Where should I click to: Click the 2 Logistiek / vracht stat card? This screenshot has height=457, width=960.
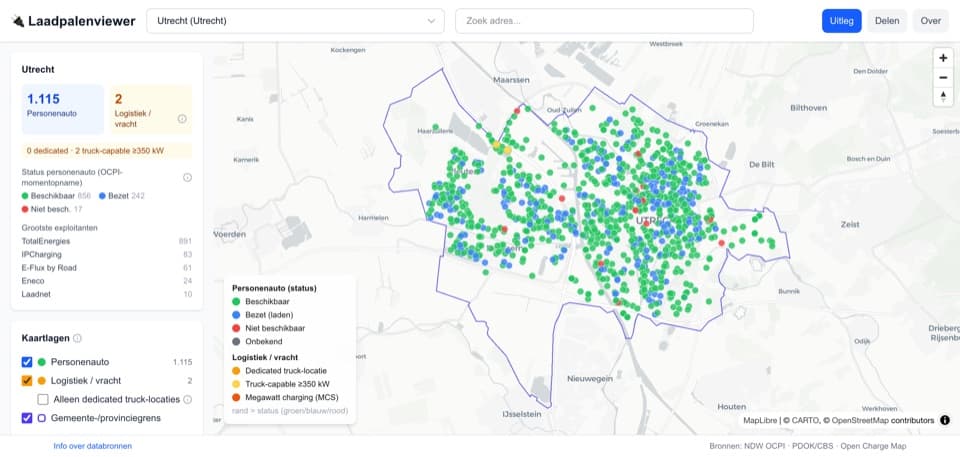click(x=151, y=109)
